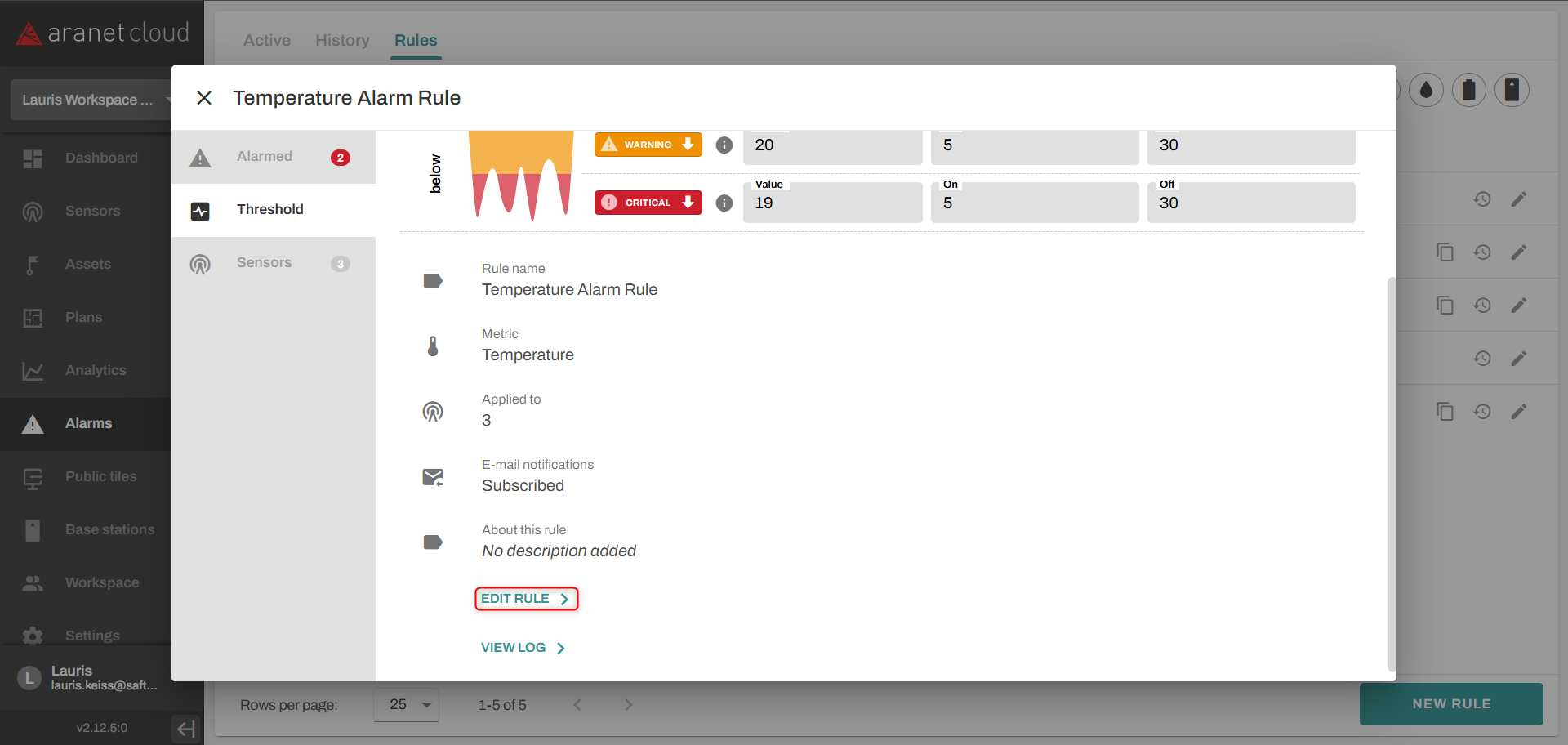The width and height of the screenshot is (1568, 745).
Task: Toggle the red CRITICAL level button
Action: click(x=648, y=203)
